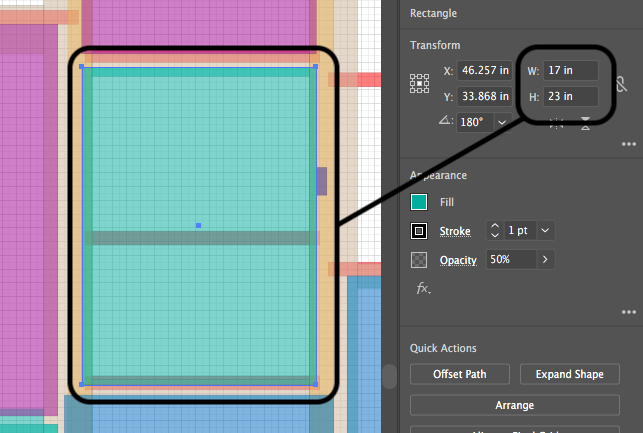Click the reference point locator icon

tap(419, 84)
